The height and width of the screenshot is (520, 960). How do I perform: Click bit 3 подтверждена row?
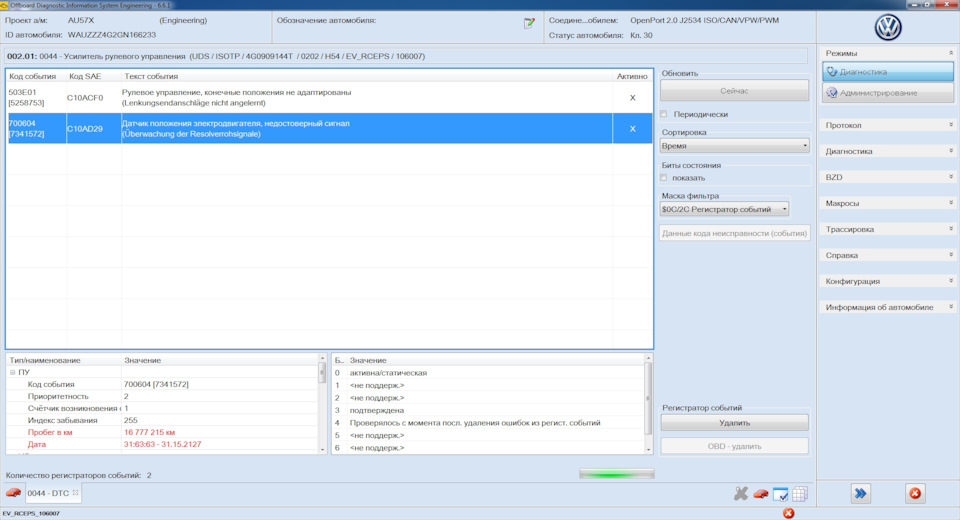tap(489, 410)
